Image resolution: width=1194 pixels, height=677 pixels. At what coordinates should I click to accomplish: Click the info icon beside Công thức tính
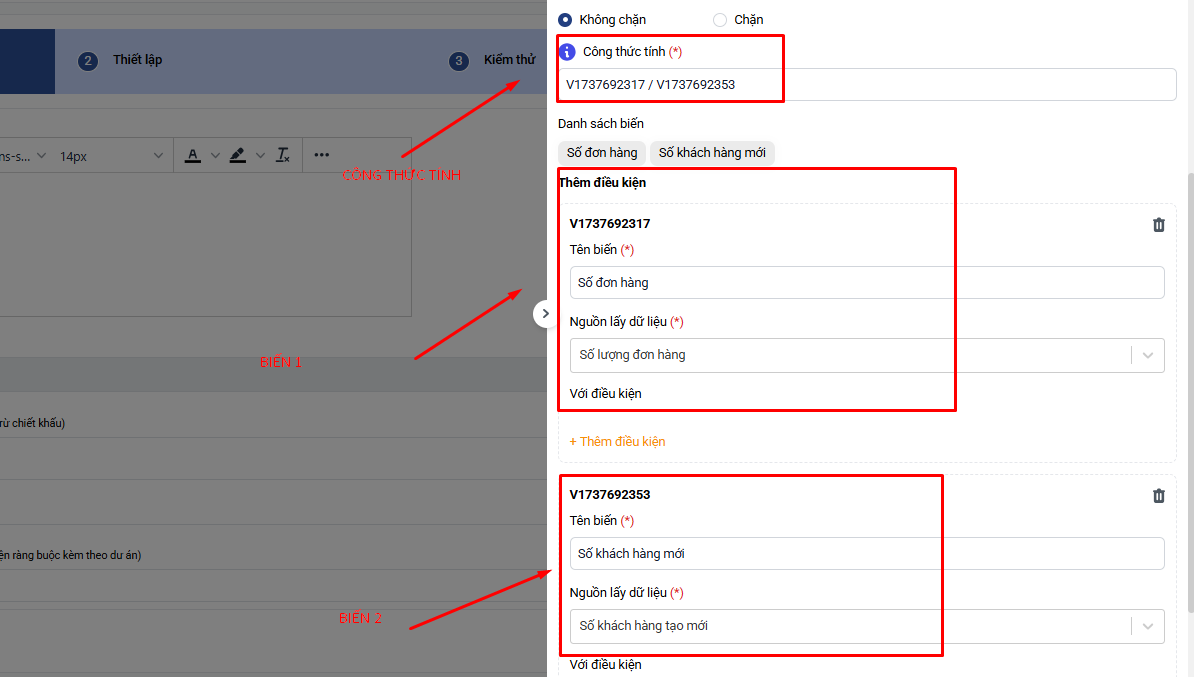point(567,52)
